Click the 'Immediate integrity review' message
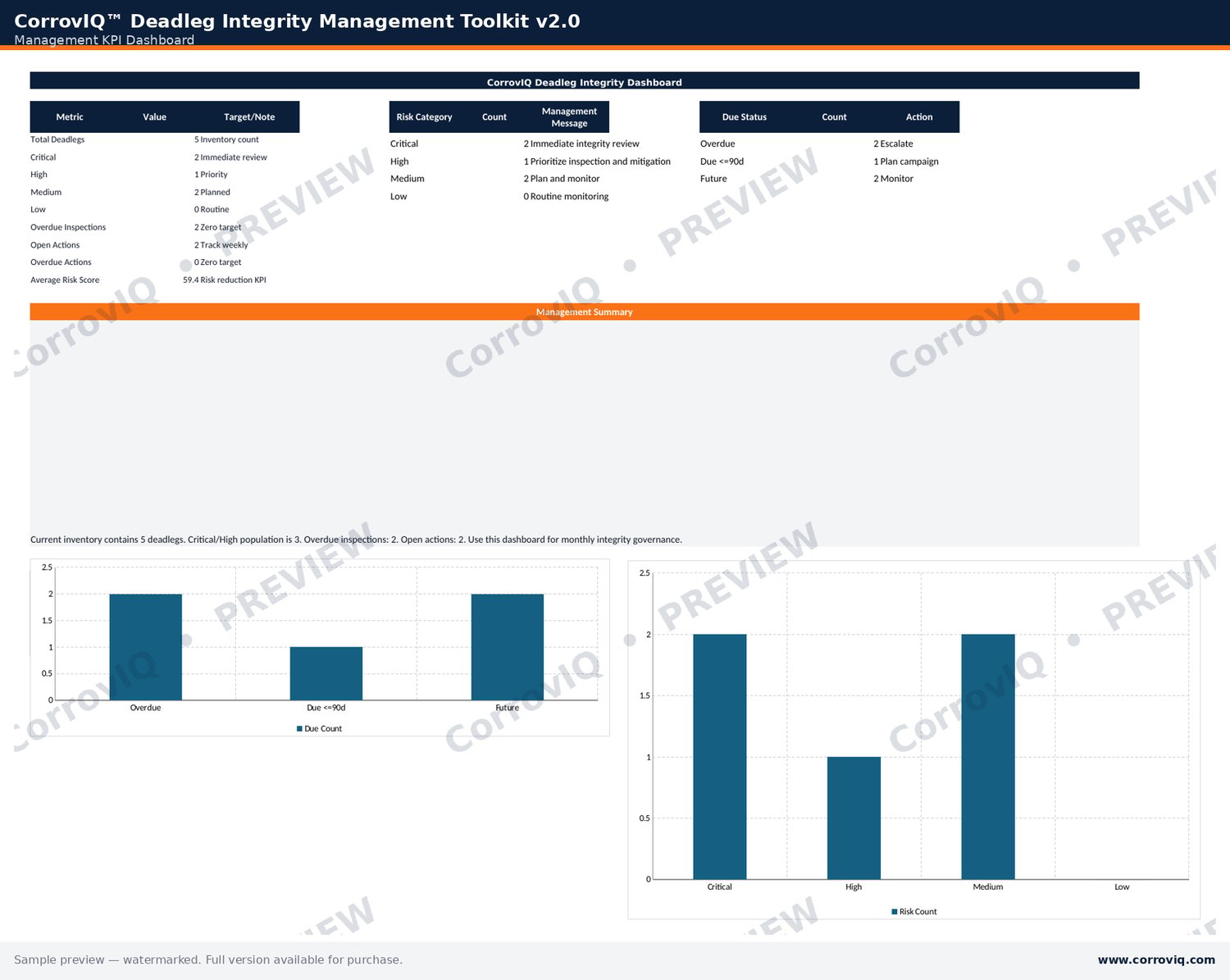 point(585,144)
